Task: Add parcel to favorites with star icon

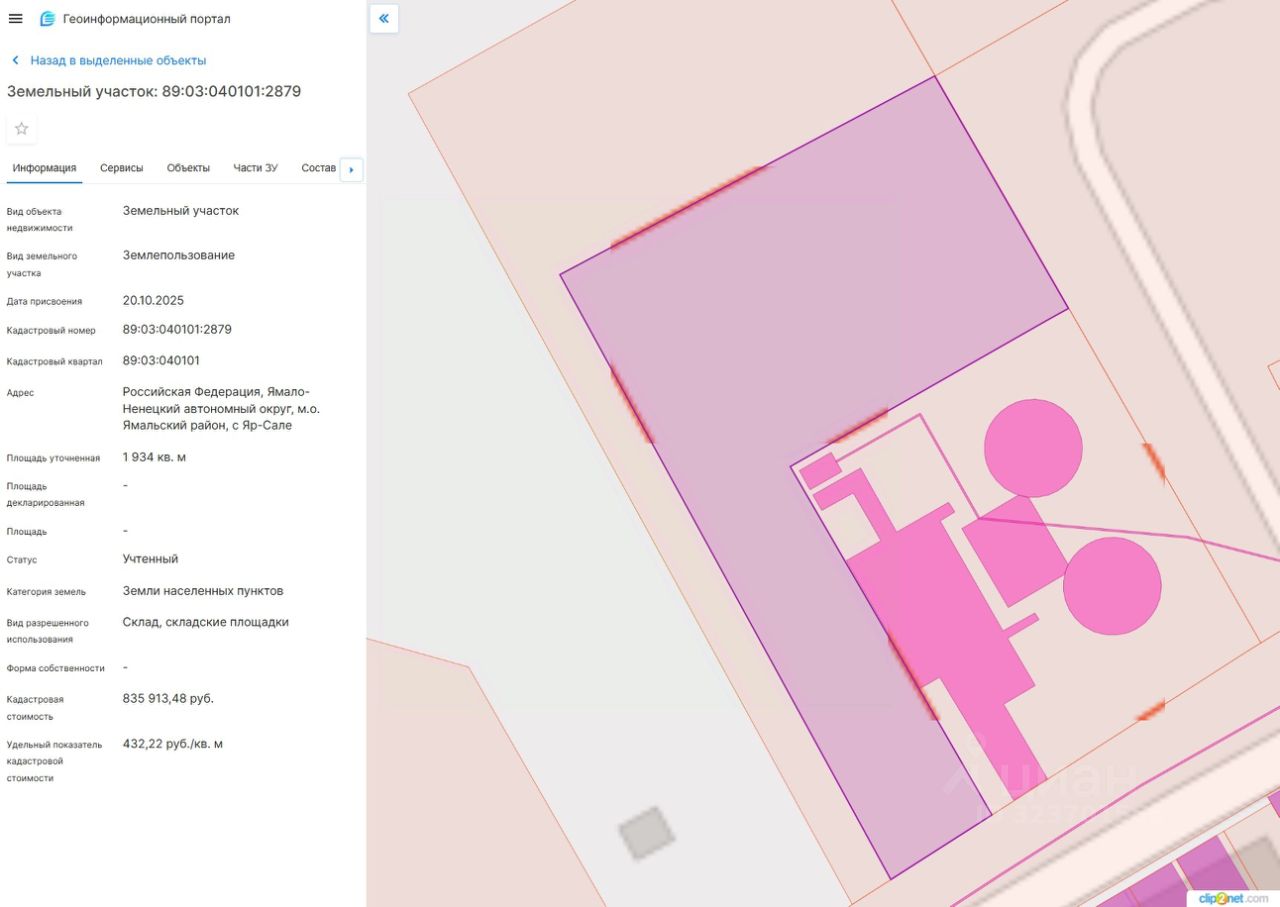Action: click(x=22, y=129)
